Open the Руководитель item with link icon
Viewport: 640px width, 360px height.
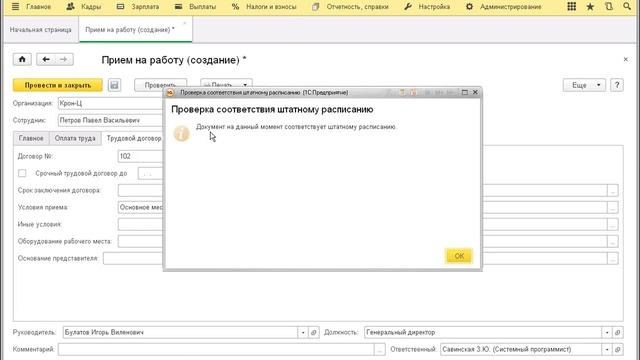click(x=313, y=333)
